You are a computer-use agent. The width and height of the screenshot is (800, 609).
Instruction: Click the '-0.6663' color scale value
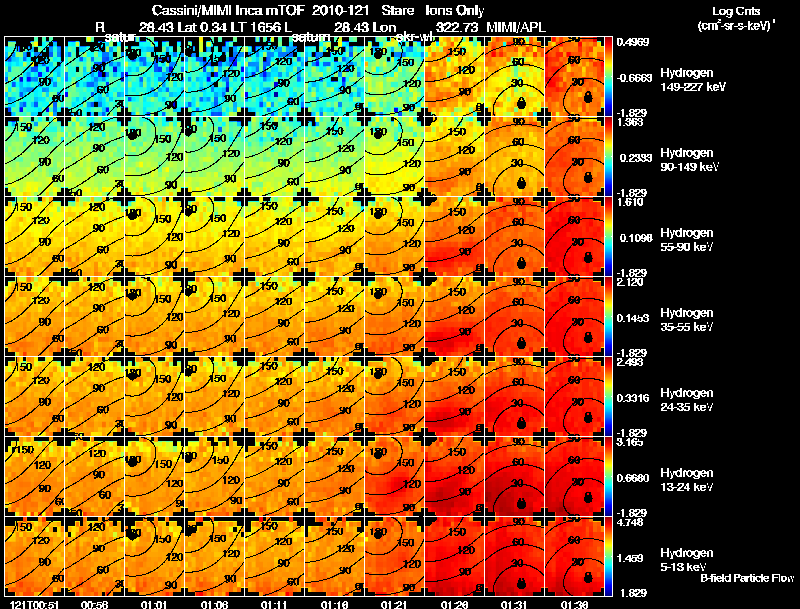[634, 78]
